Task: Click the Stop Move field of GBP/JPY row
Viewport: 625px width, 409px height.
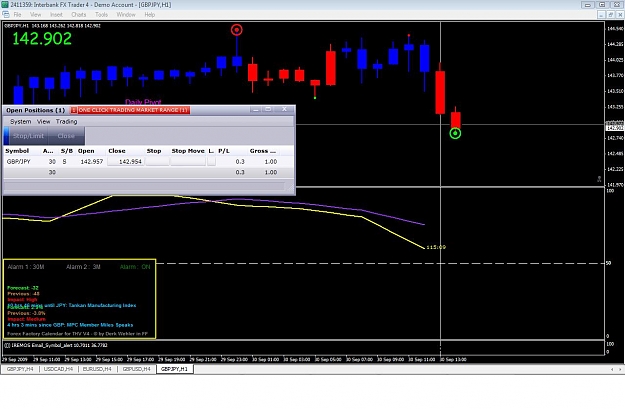Action: tap(188, 161)
